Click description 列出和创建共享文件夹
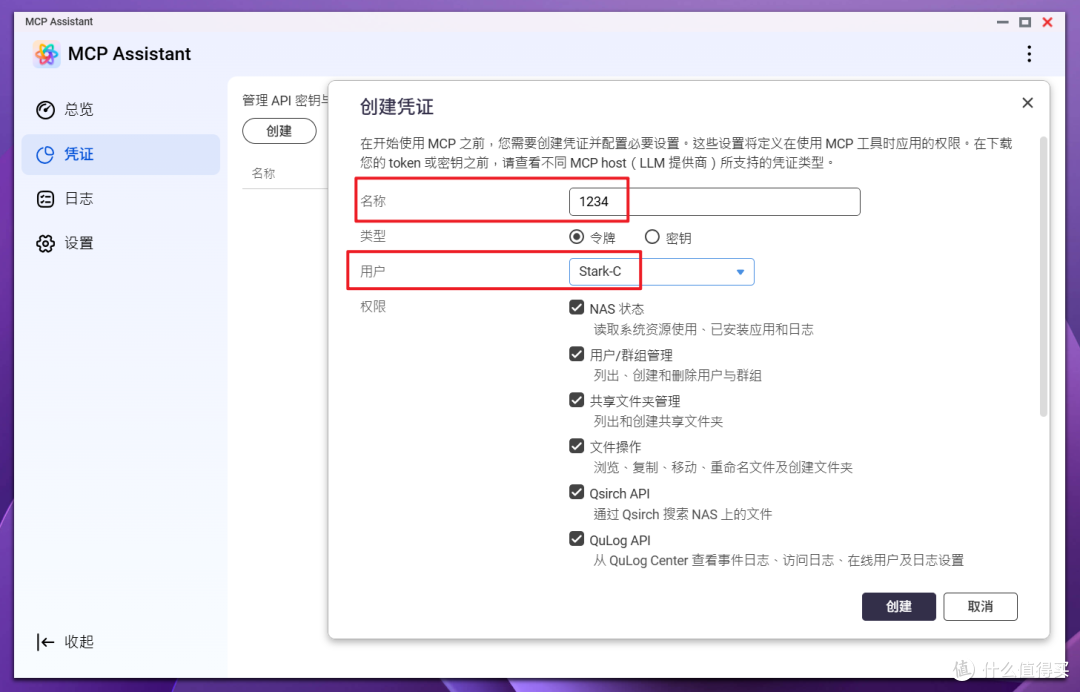1080x692 pixels. (658, 422)
